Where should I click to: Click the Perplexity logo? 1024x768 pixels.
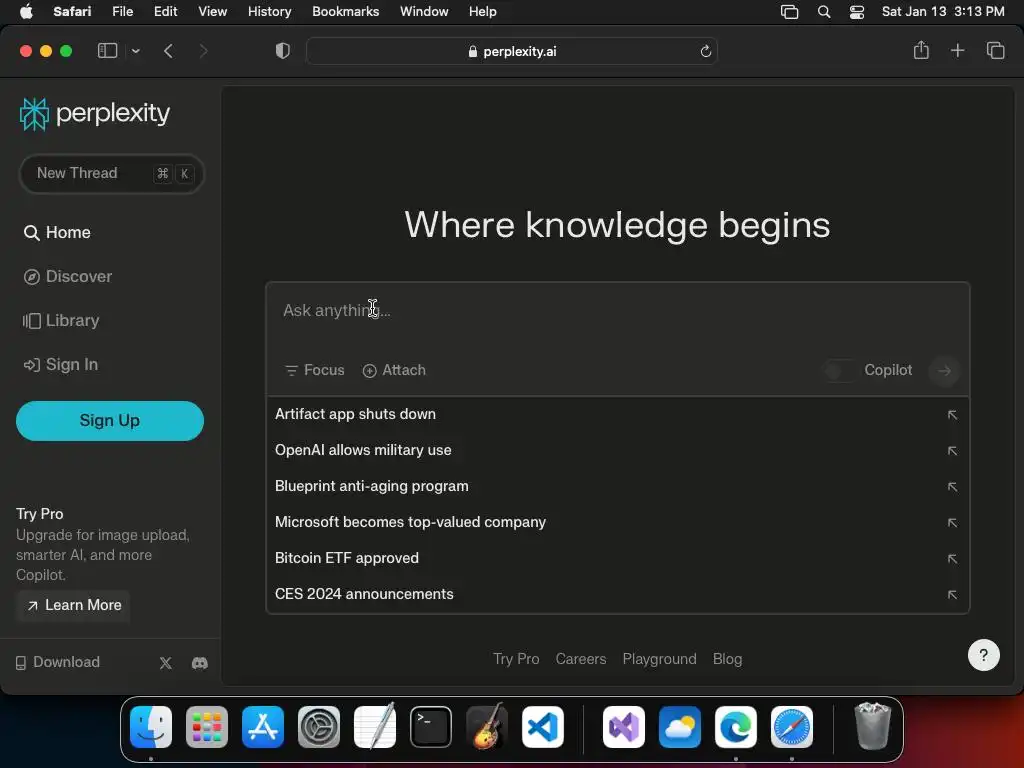pyautogui.click(x=95, y=114)
